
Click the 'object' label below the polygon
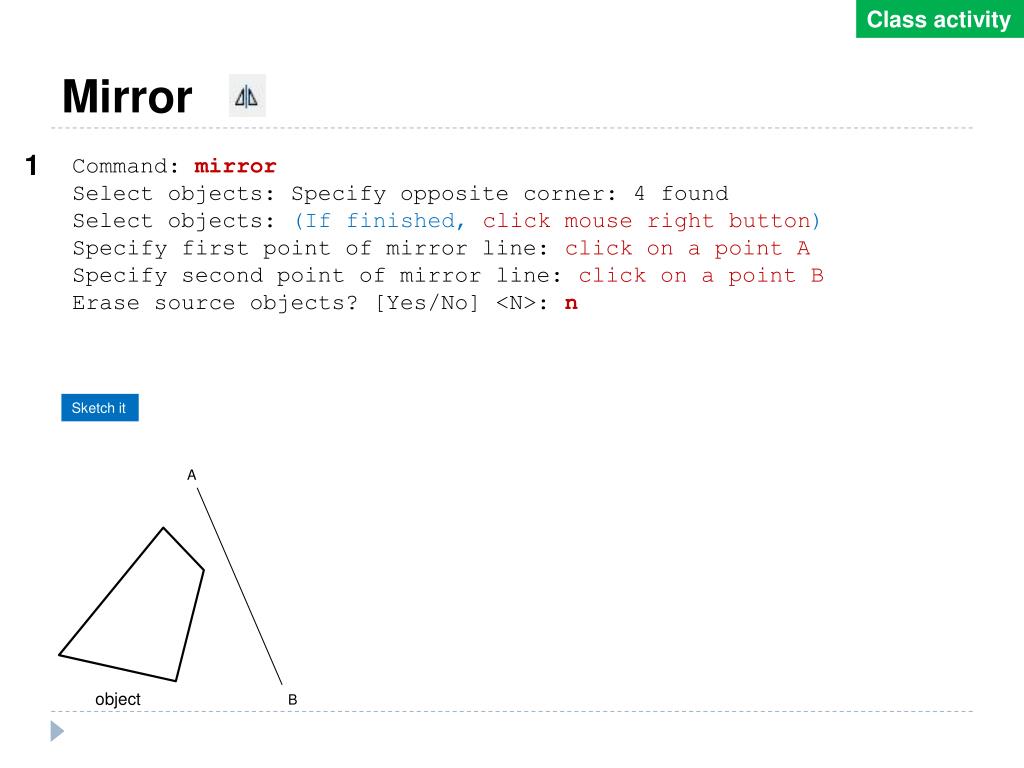coord(118,699)
